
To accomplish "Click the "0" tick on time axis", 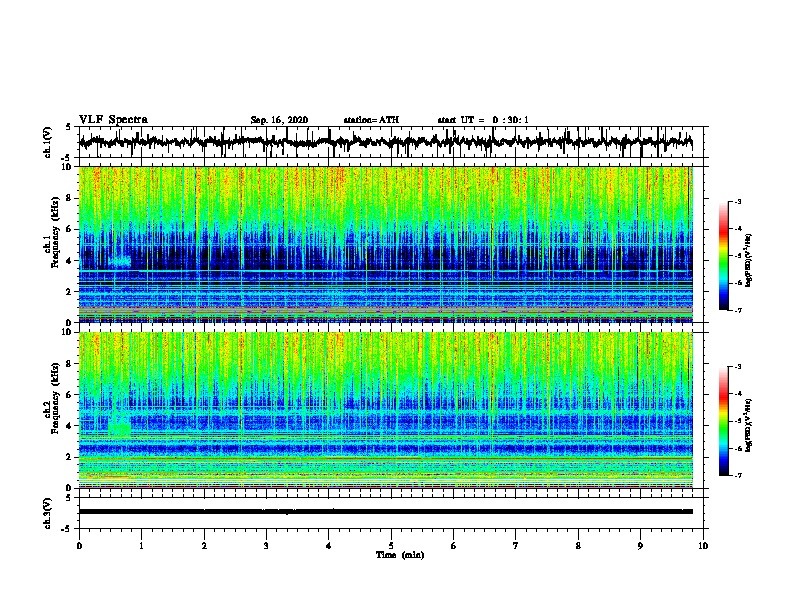I will point(79,546).
